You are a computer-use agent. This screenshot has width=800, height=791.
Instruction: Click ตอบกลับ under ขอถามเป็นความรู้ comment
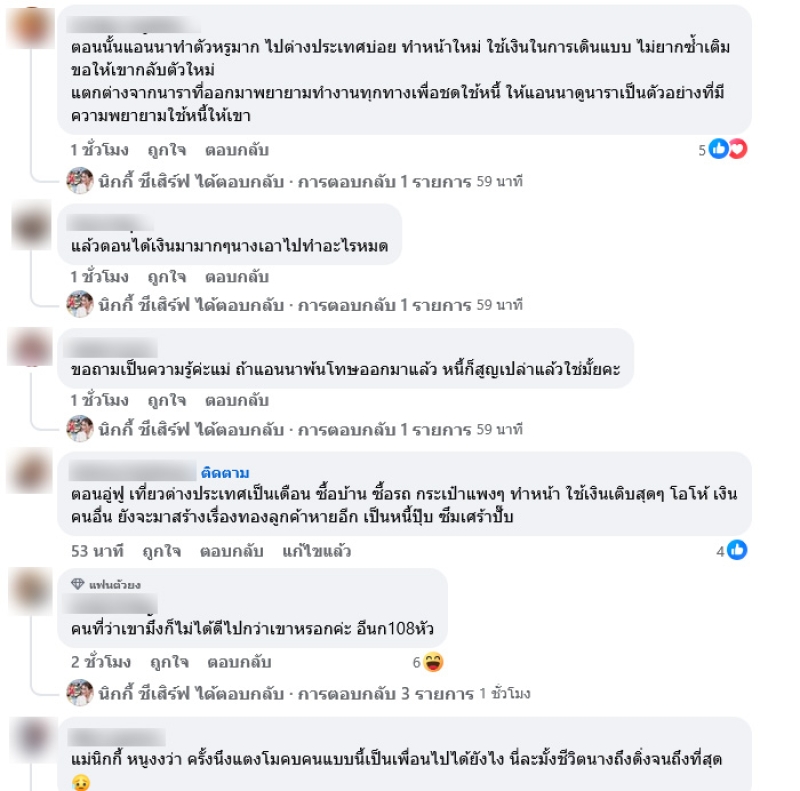pyautogui.click(x=237, y=400)
